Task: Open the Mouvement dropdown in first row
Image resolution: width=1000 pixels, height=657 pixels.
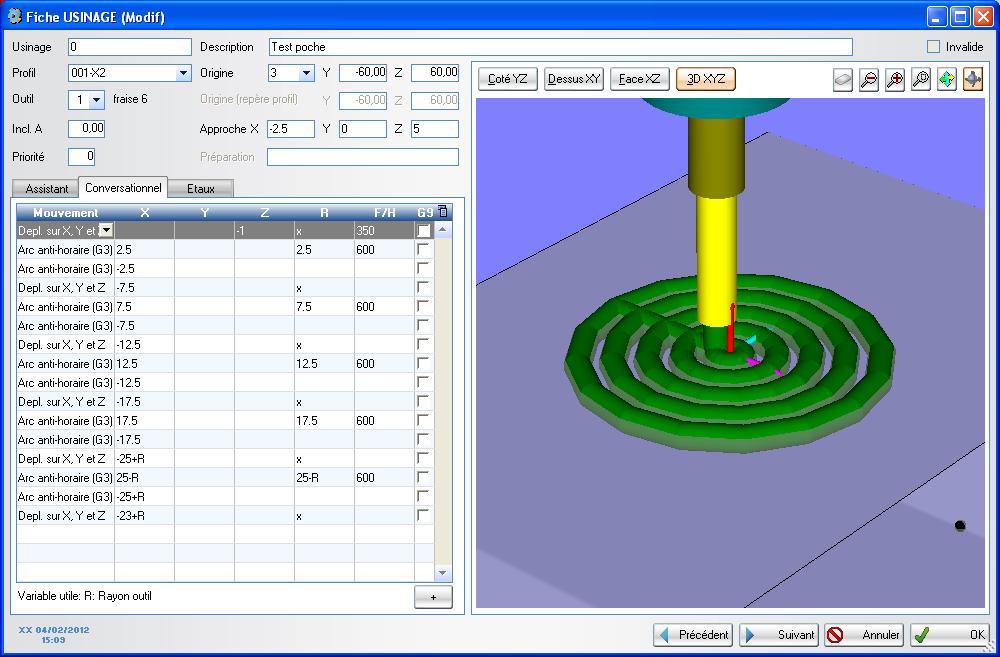Action: (x=107, y=230)
